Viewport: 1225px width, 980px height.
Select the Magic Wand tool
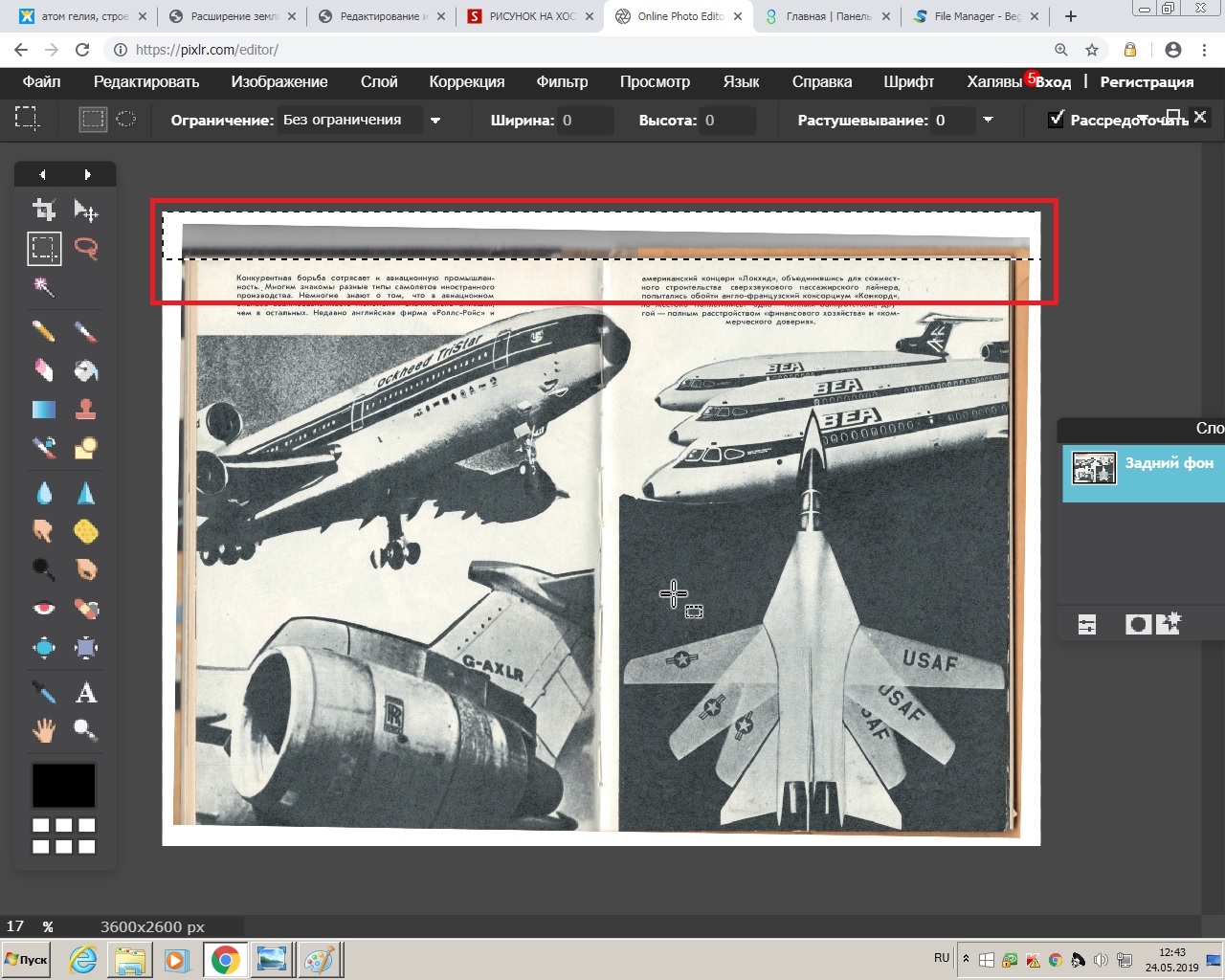[44, 287]
